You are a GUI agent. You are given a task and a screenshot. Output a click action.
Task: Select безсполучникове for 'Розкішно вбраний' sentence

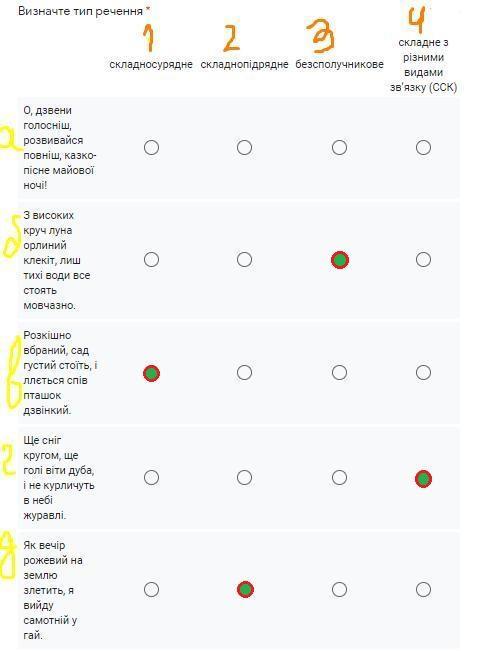[339, 372]
